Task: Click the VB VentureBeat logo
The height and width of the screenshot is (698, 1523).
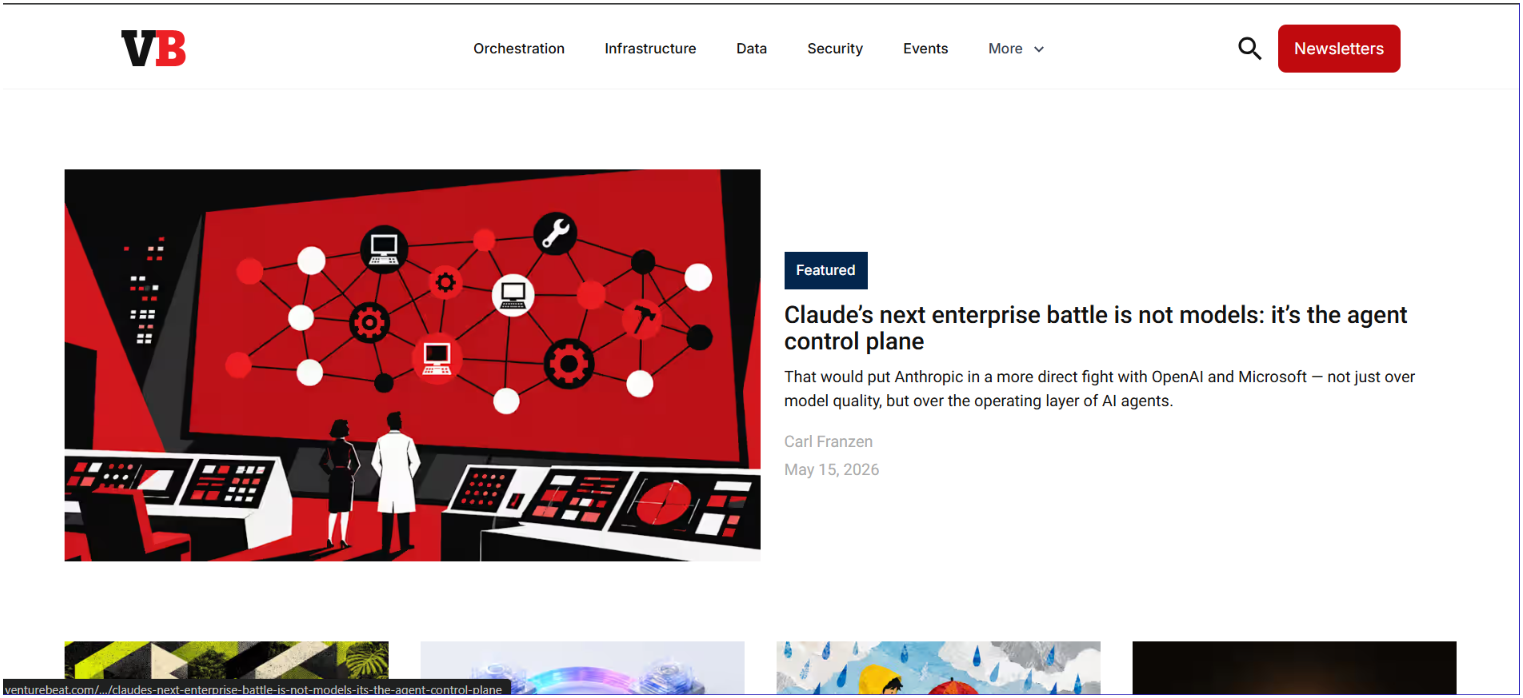Action: pyautogui.click(x=154, y=48)
